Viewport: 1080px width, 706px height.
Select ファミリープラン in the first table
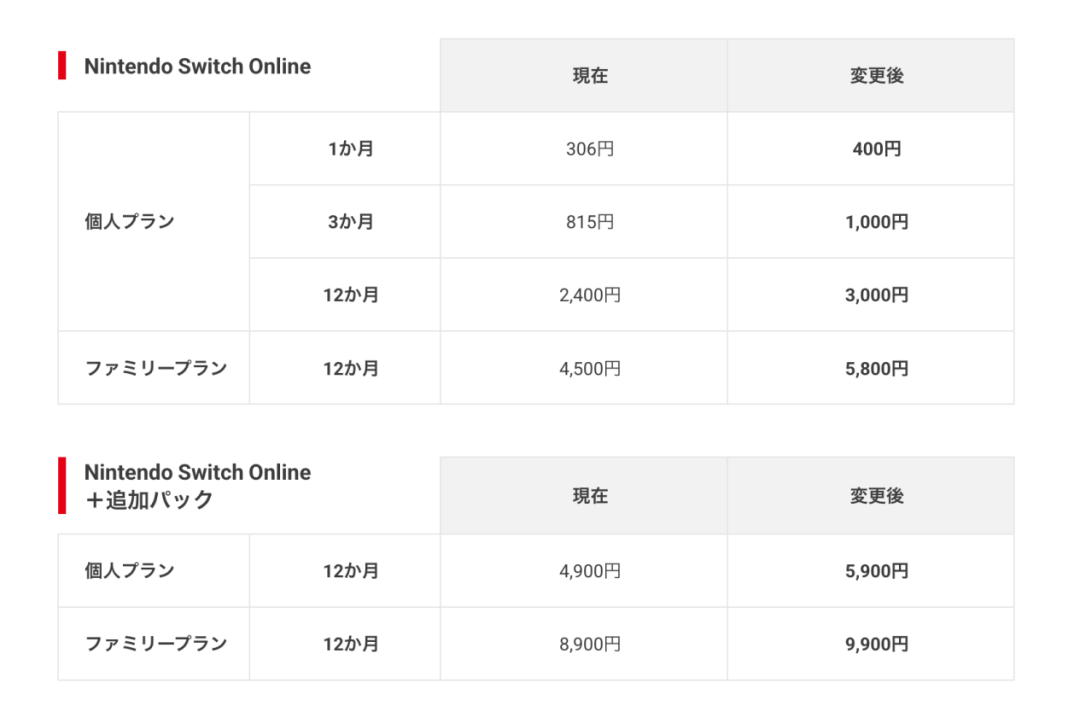(x=156, y=368)
